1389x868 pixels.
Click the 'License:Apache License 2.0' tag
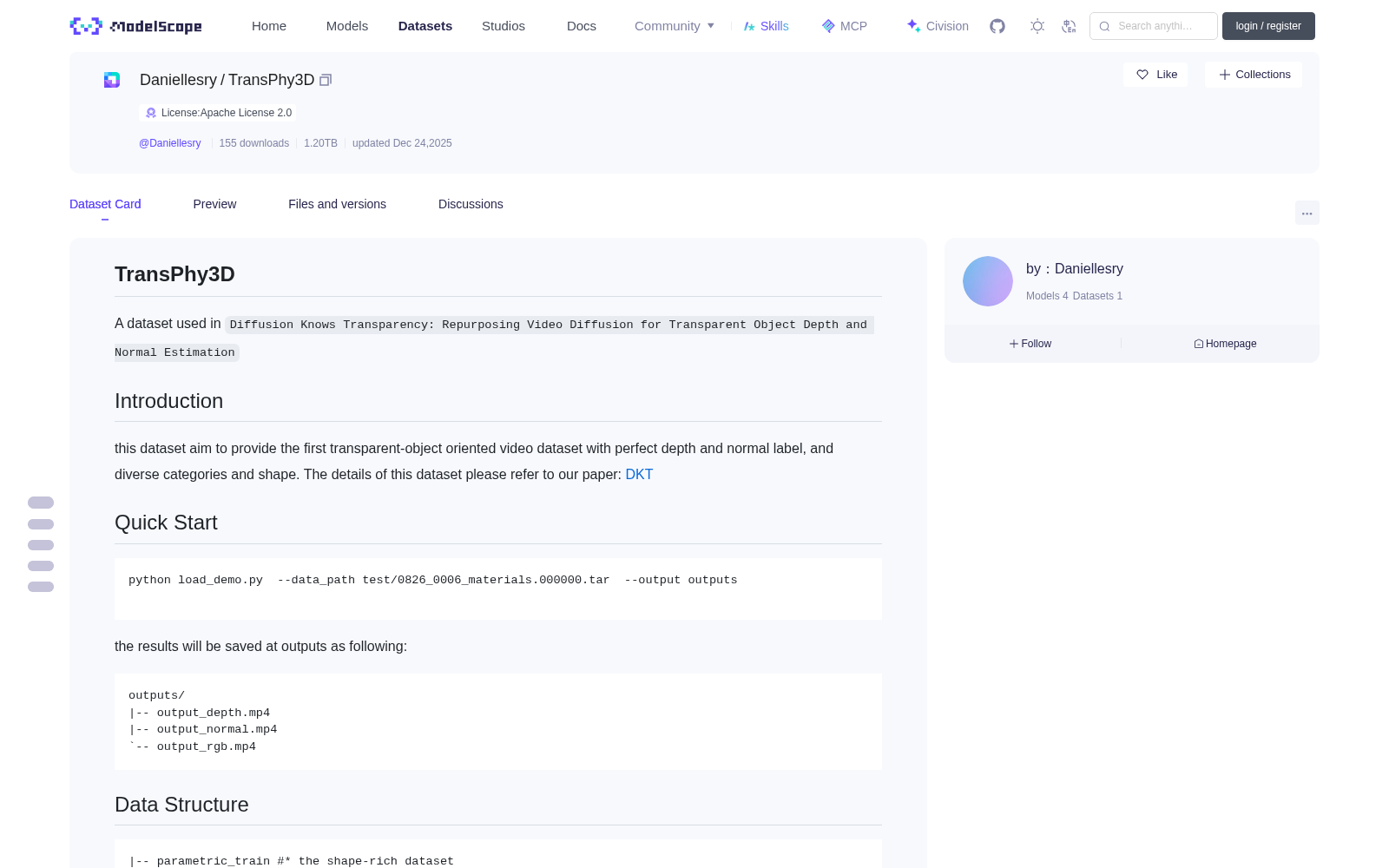click(x=218, y=113)
